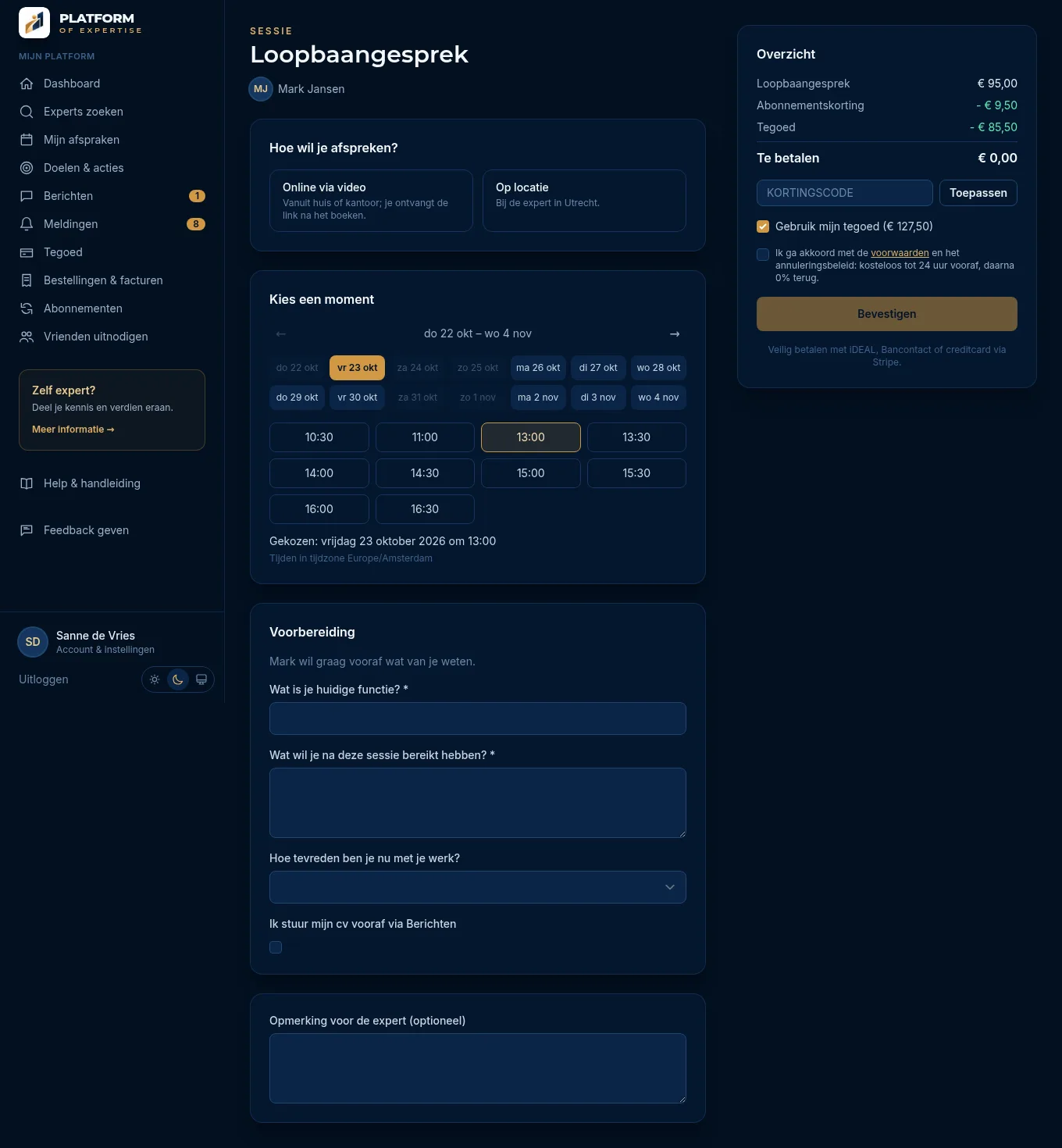Open Dashboard via the home icon

[x=27, y=84]
